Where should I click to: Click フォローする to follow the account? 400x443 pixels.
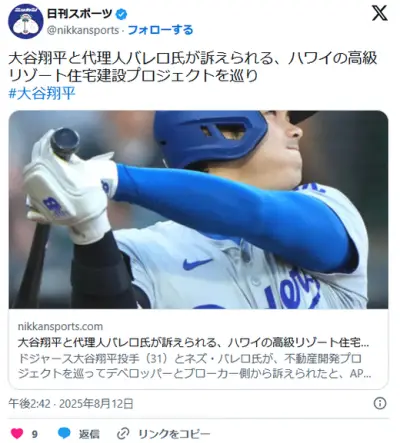160,30
